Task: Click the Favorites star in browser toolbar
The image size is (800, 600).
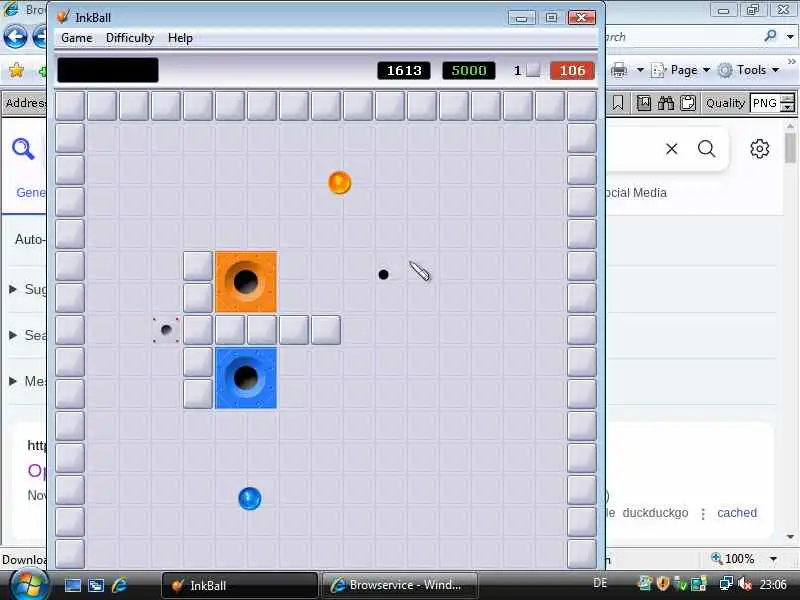Action: coord(16,70)
